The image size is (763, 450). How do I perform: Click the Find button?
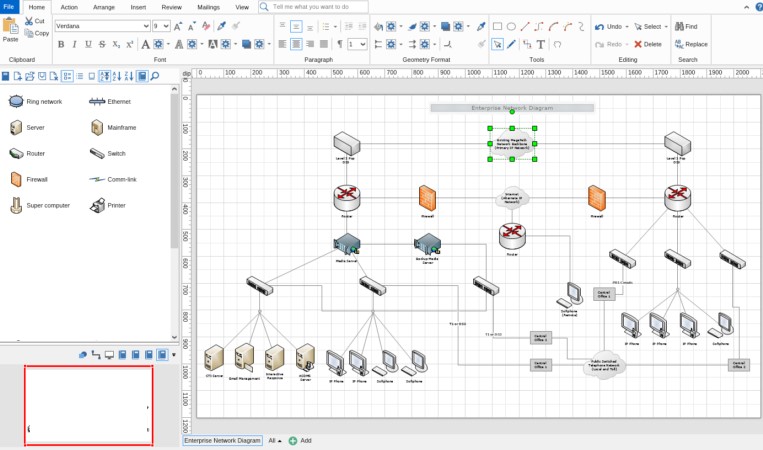click(x=686, y=27)
